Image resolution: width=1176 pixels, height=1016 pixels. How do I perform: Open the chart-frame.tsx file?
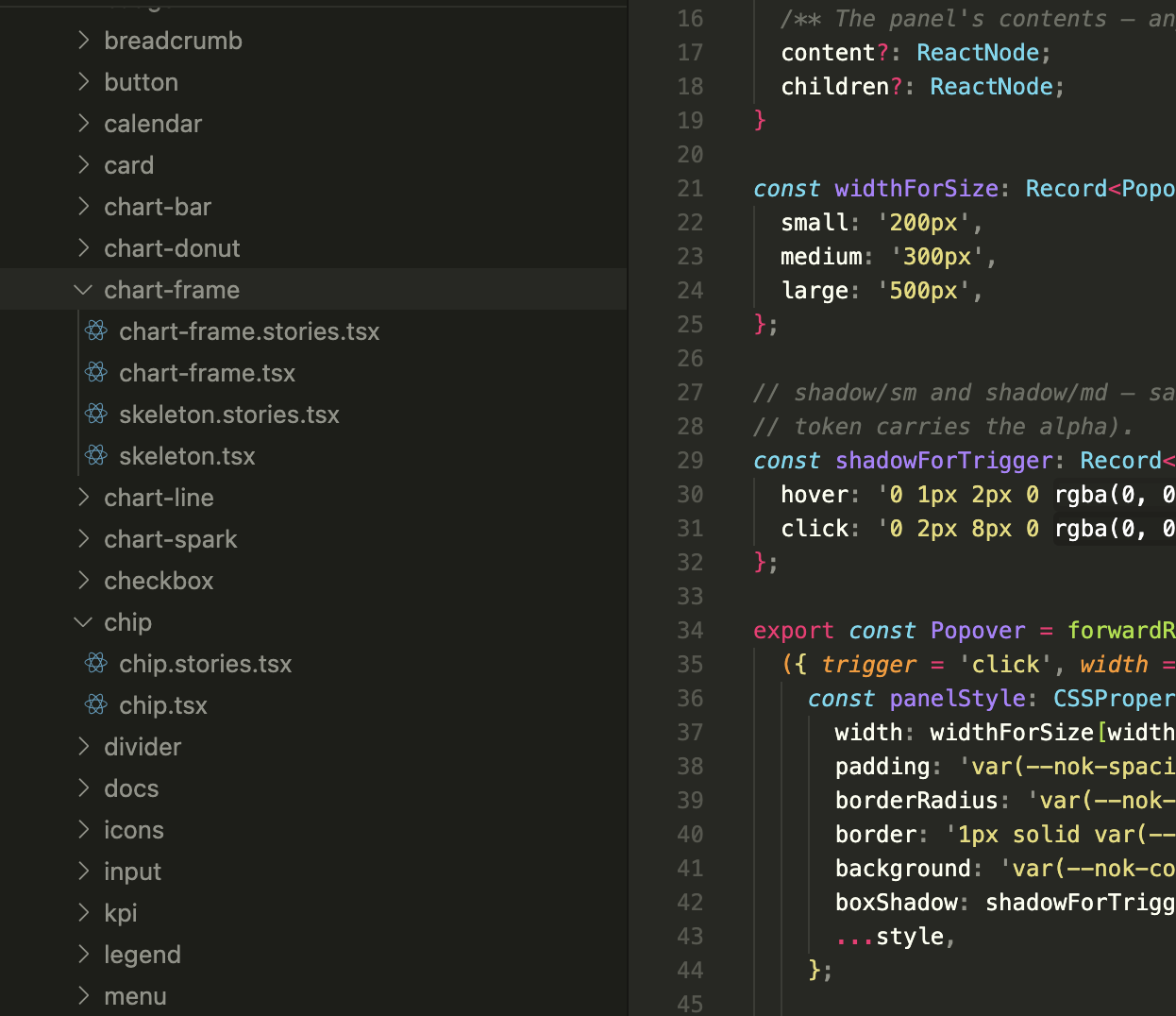click(207, 373)
